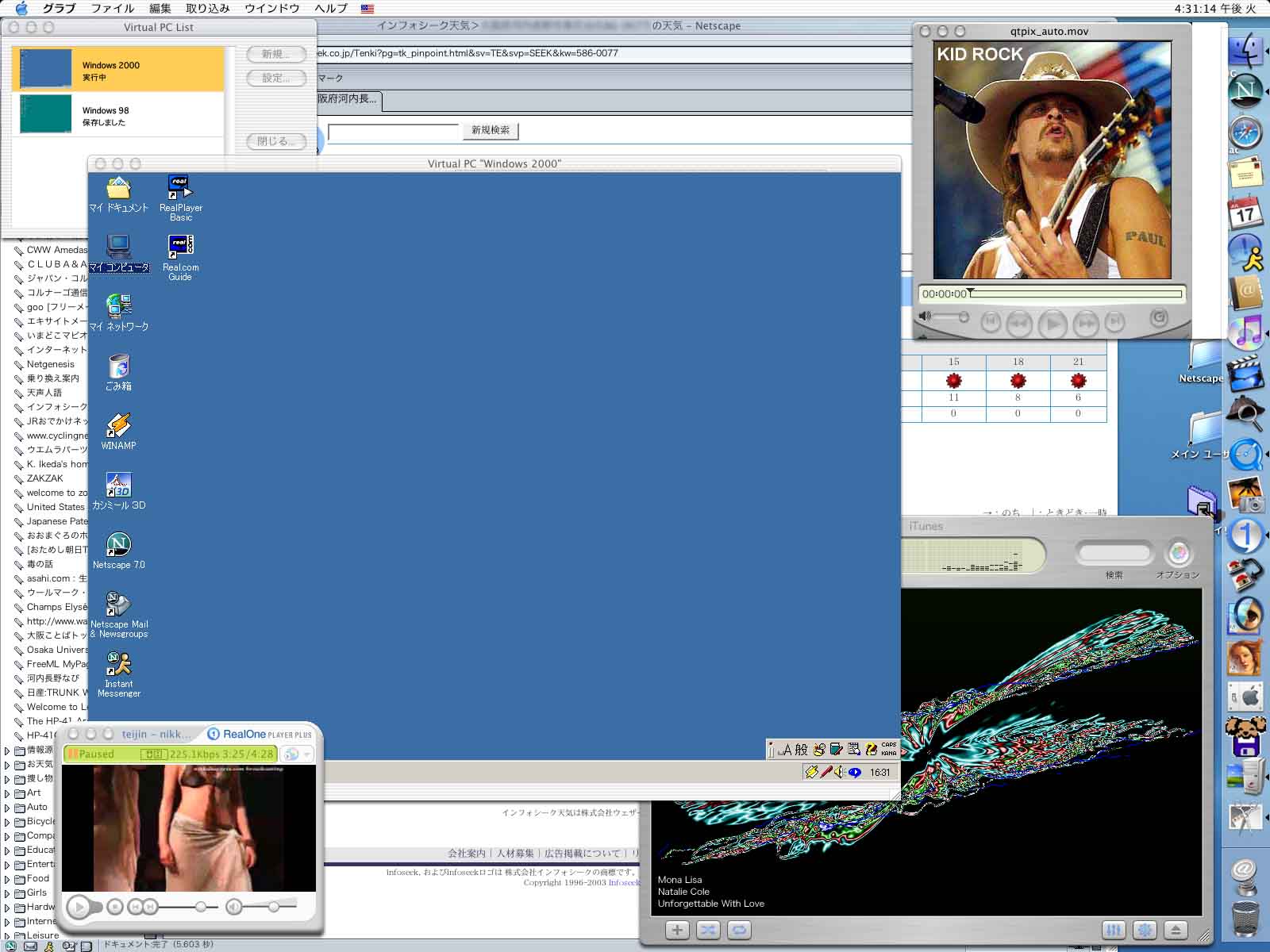
Task: Open Safari from the Dock
Action: (x=1245, y=132)
